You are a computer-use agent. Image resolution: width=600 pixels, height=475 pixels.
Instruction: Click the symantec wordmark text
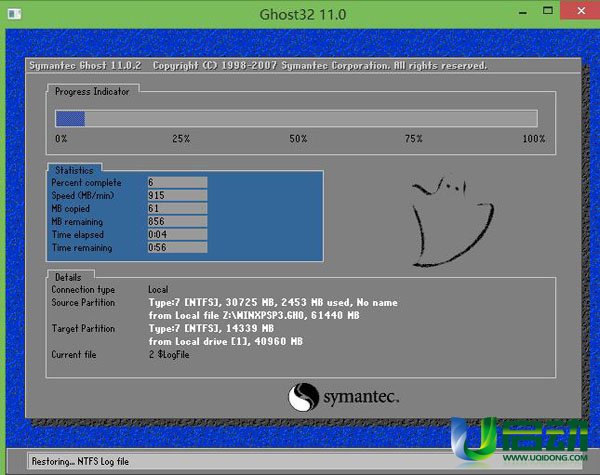click(361, 397)
